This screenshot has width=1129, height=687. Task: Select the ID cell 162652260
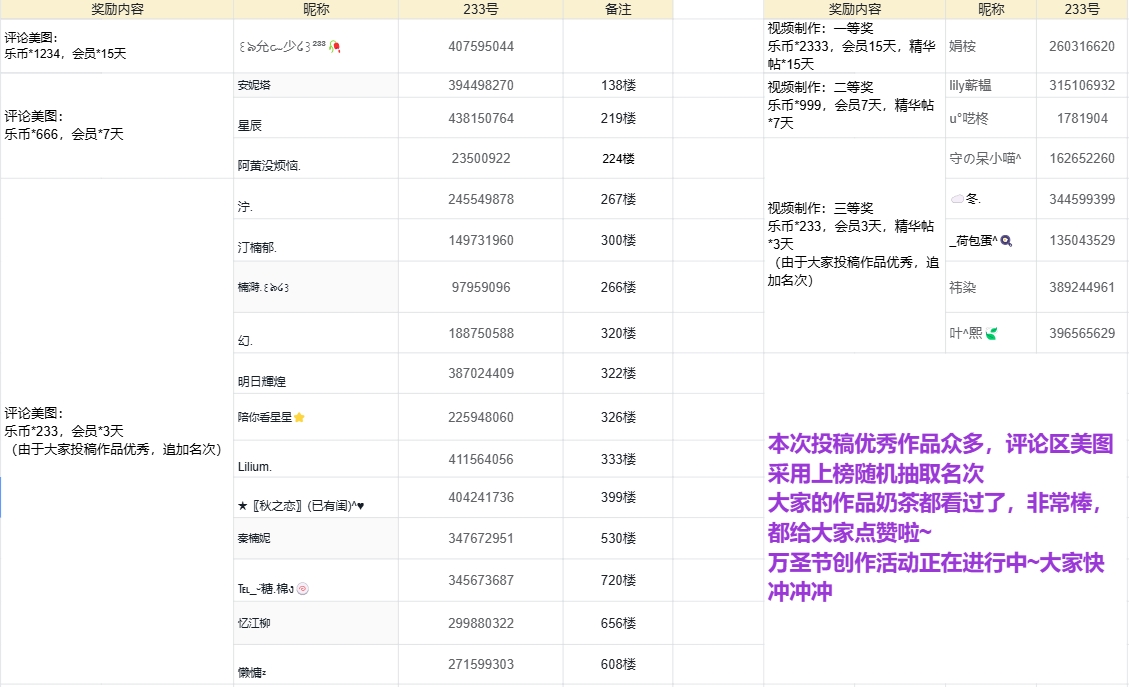[1081, 158]
